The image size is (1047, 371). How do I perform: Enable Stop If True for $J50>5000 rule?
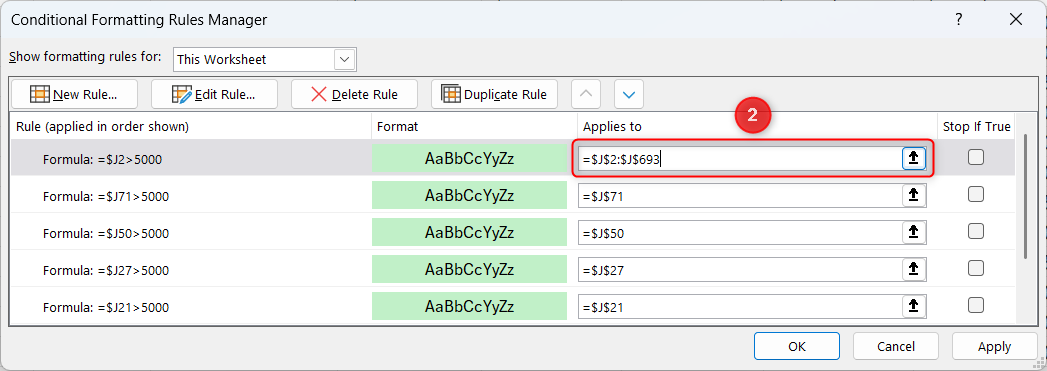[x=976, y=231]
